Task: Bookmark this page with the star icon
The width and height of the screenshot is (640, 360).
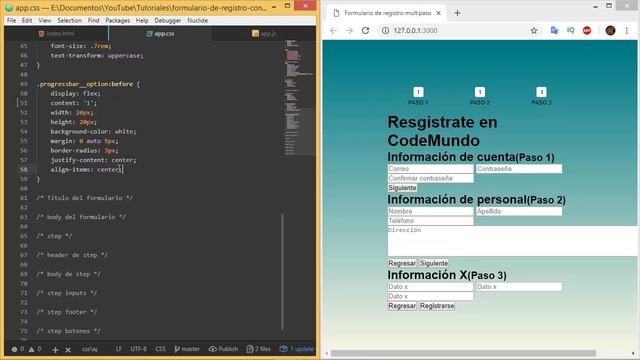Action: [x=534, y=31]
